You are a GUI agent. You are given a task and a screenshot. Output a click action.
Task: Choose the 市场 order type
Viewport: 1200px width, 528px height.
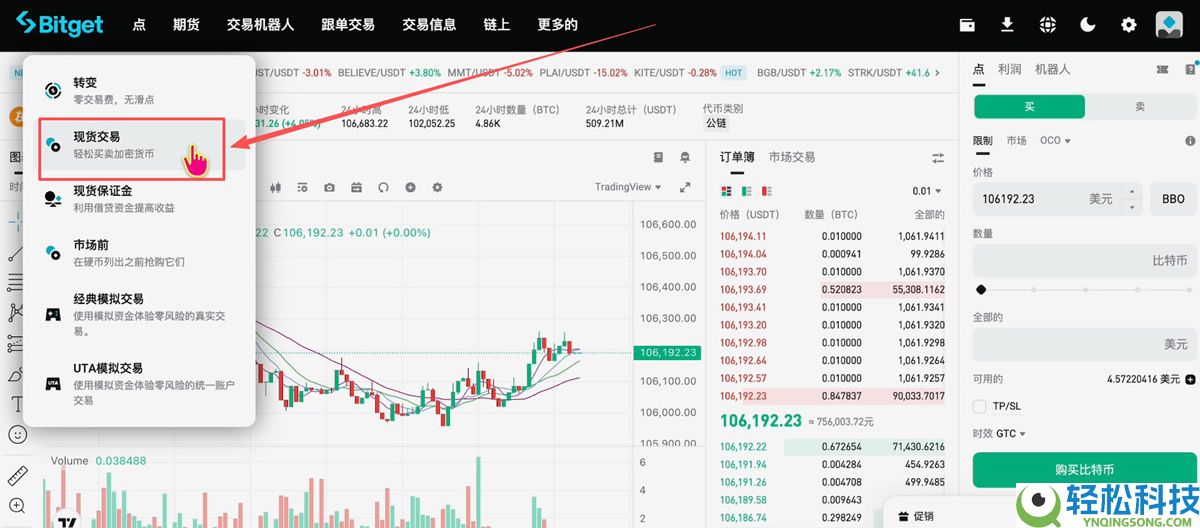tap(1016, 141)
